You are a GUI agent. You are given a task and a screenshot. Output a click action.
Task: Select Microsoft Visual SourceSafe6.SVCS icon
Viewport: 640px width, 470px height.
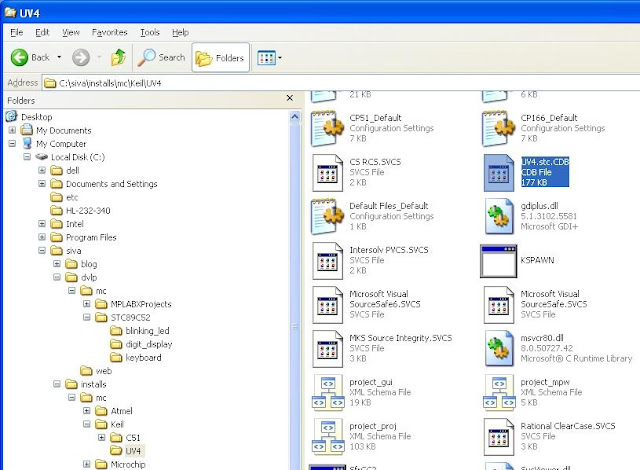point(327,305)
